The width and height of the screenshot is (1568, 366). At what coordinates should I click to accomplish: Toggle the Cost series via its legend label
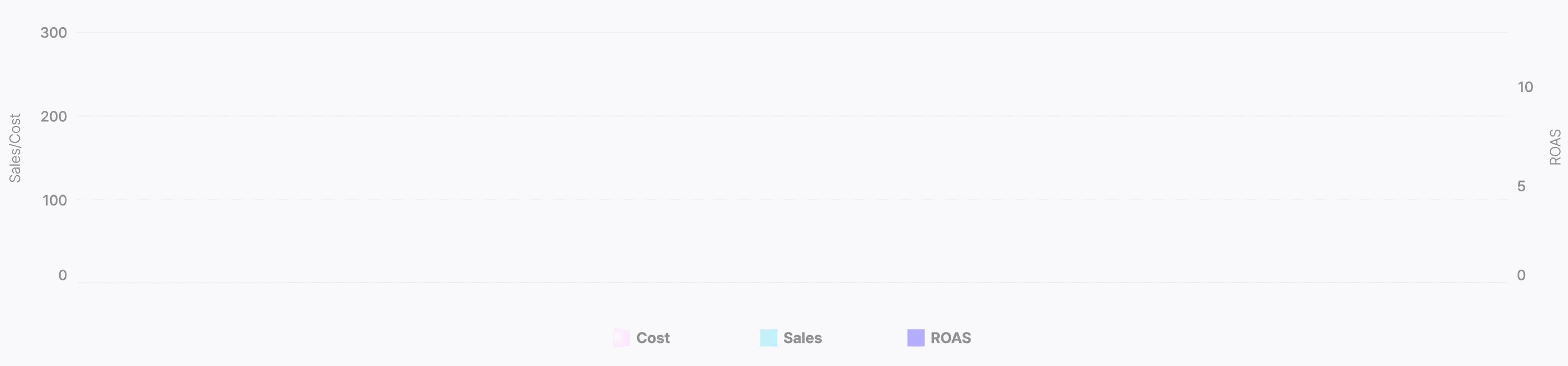653,338
